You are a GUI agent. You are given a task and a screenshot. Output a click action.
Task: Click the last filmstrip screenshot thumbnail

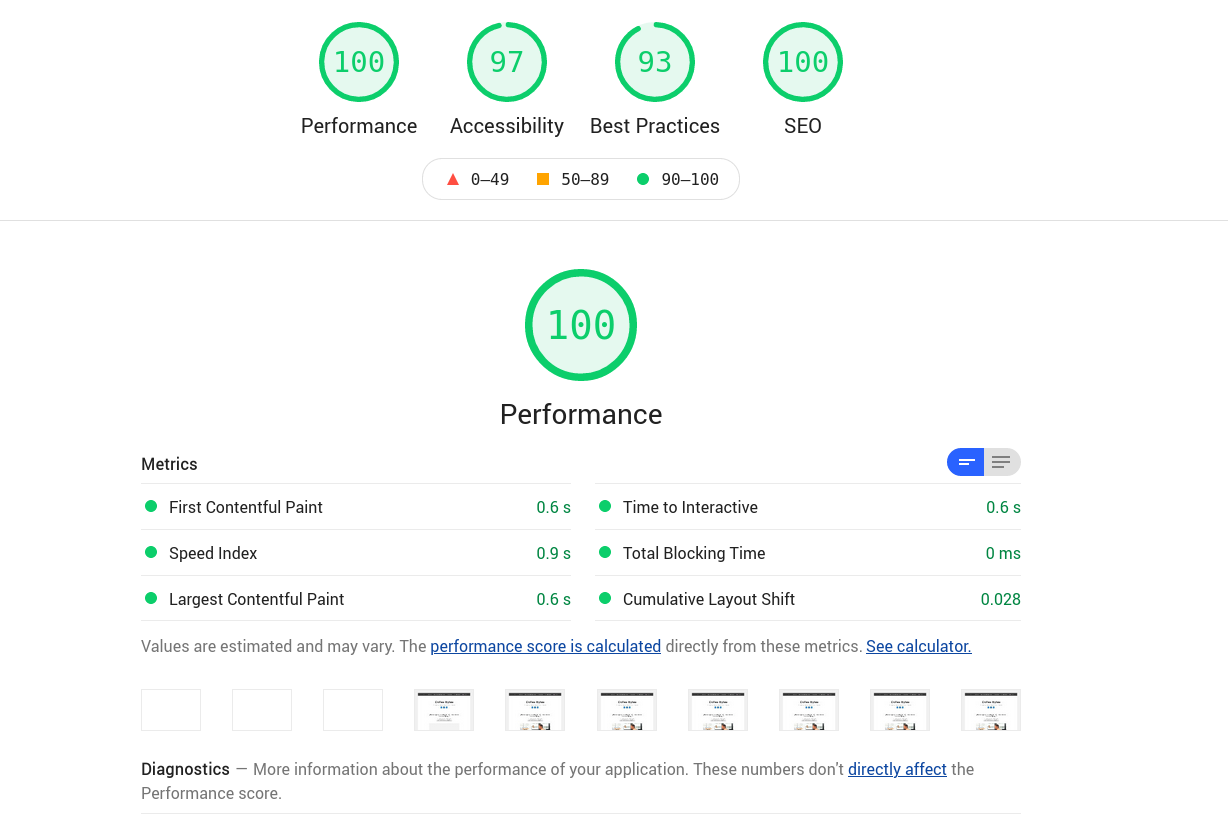tap(990, 710)
